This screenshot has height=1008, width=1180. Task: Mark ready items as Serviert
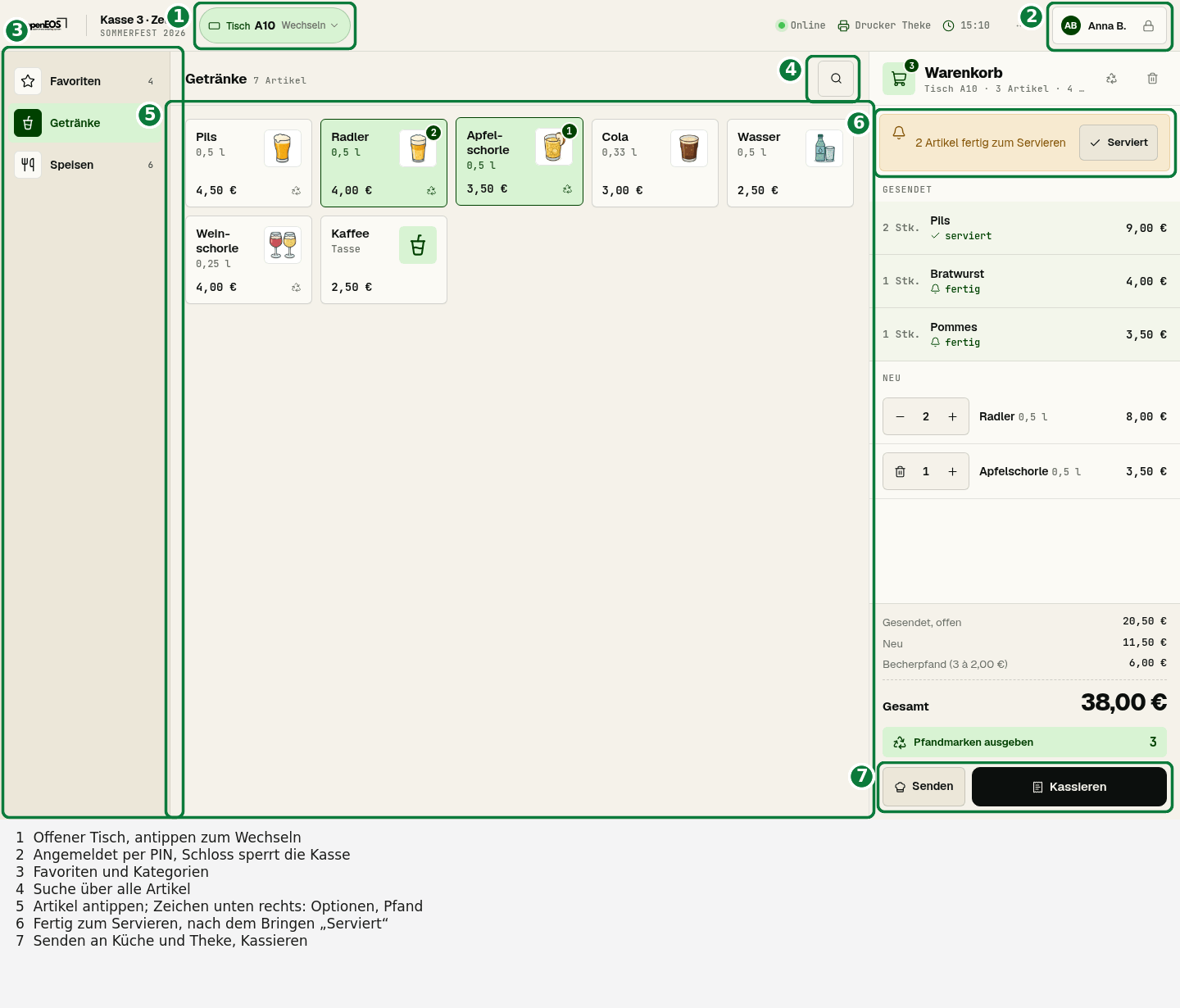click(x=1119, y=143)
